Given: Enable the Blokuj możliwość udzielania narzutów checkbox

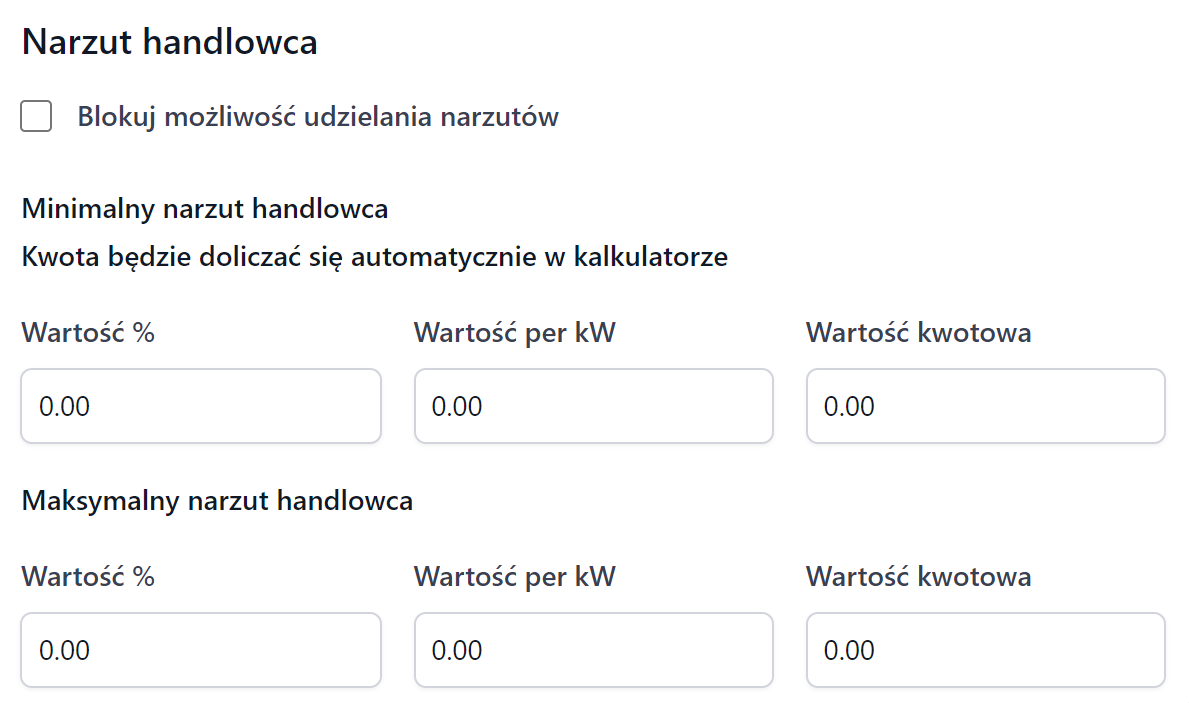Looking at the screenshot, I should pos(37,117).
